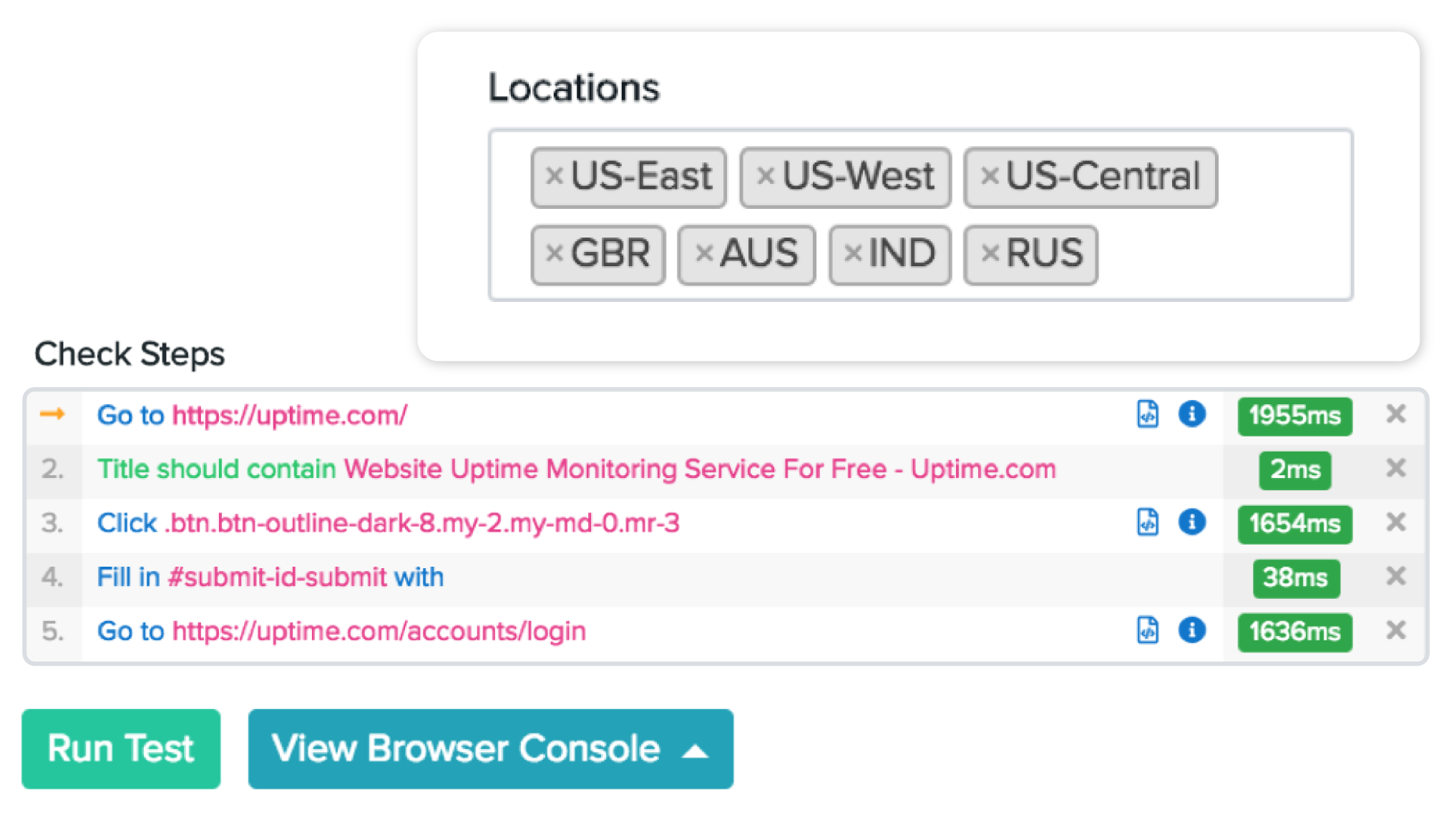Open page source icon for Click step 3
Viewport: 1449px width, 840px height.
click(x=1148, y=522)
